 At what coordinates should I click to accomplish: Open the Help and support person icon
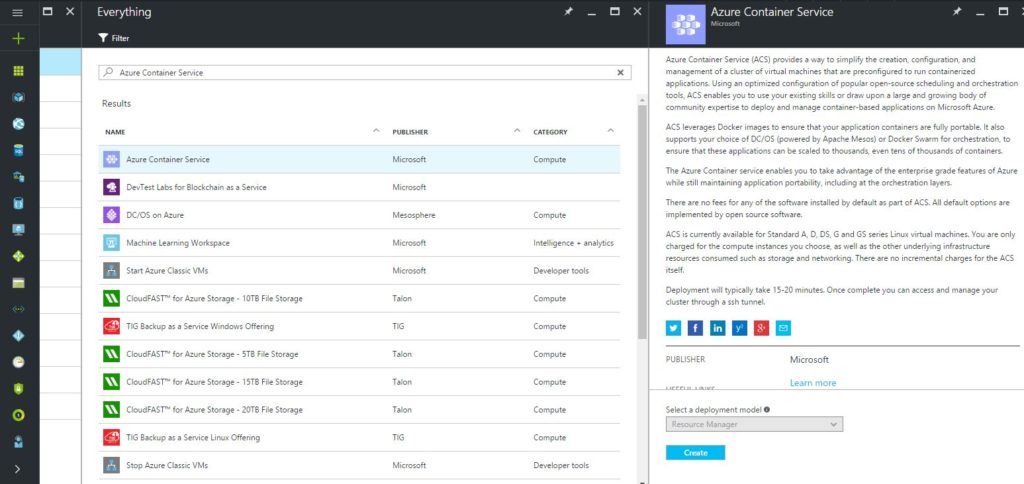click(x=18, y=442)
